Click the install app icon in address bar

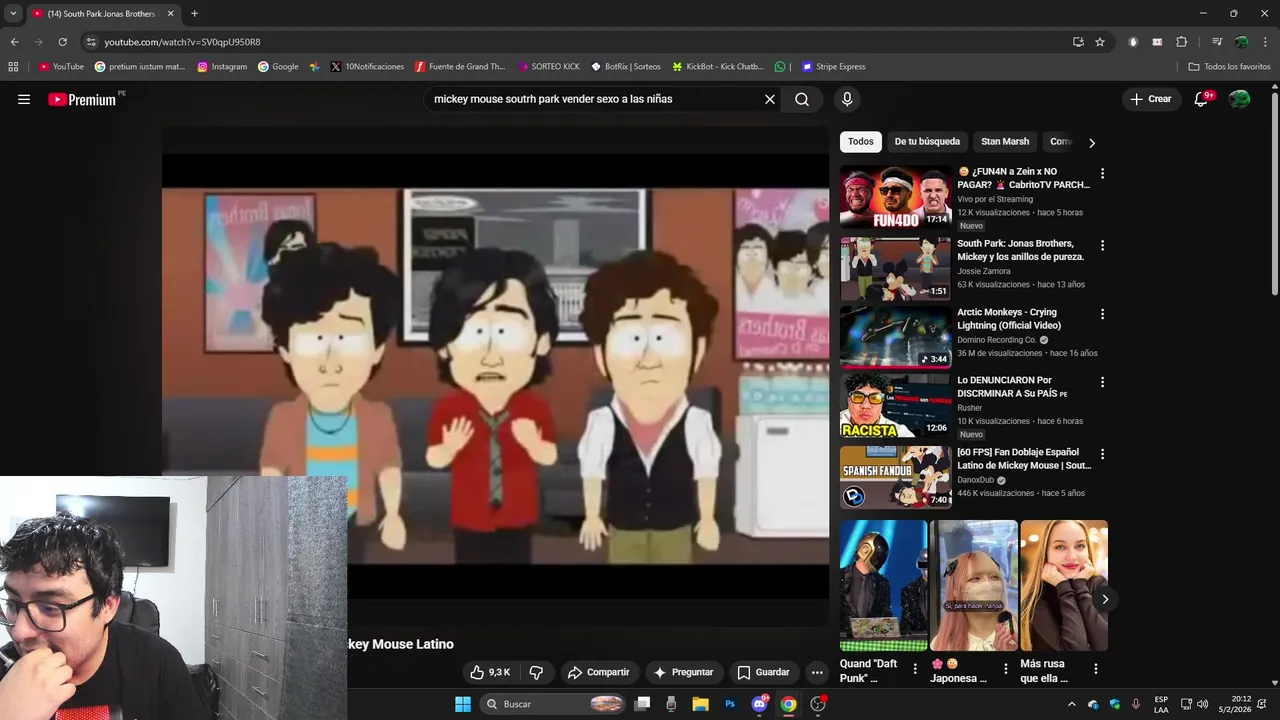tap(1078, 42)
